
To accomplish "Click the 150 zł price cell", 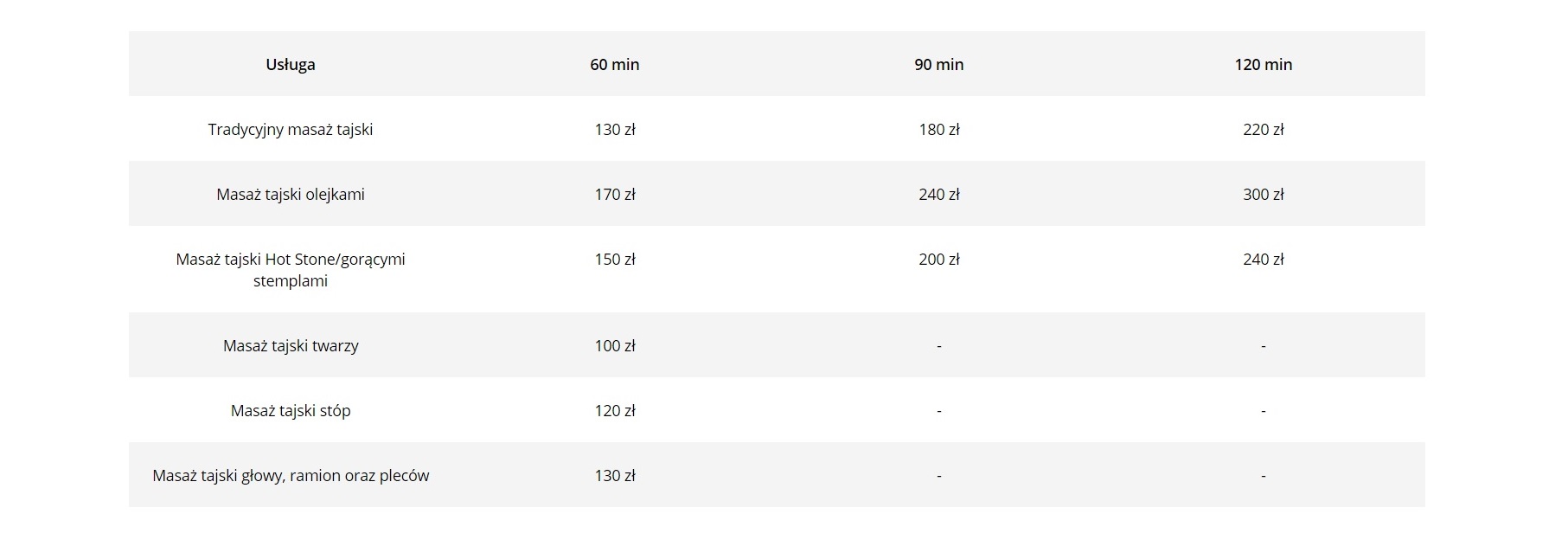I will pos(615,260).
